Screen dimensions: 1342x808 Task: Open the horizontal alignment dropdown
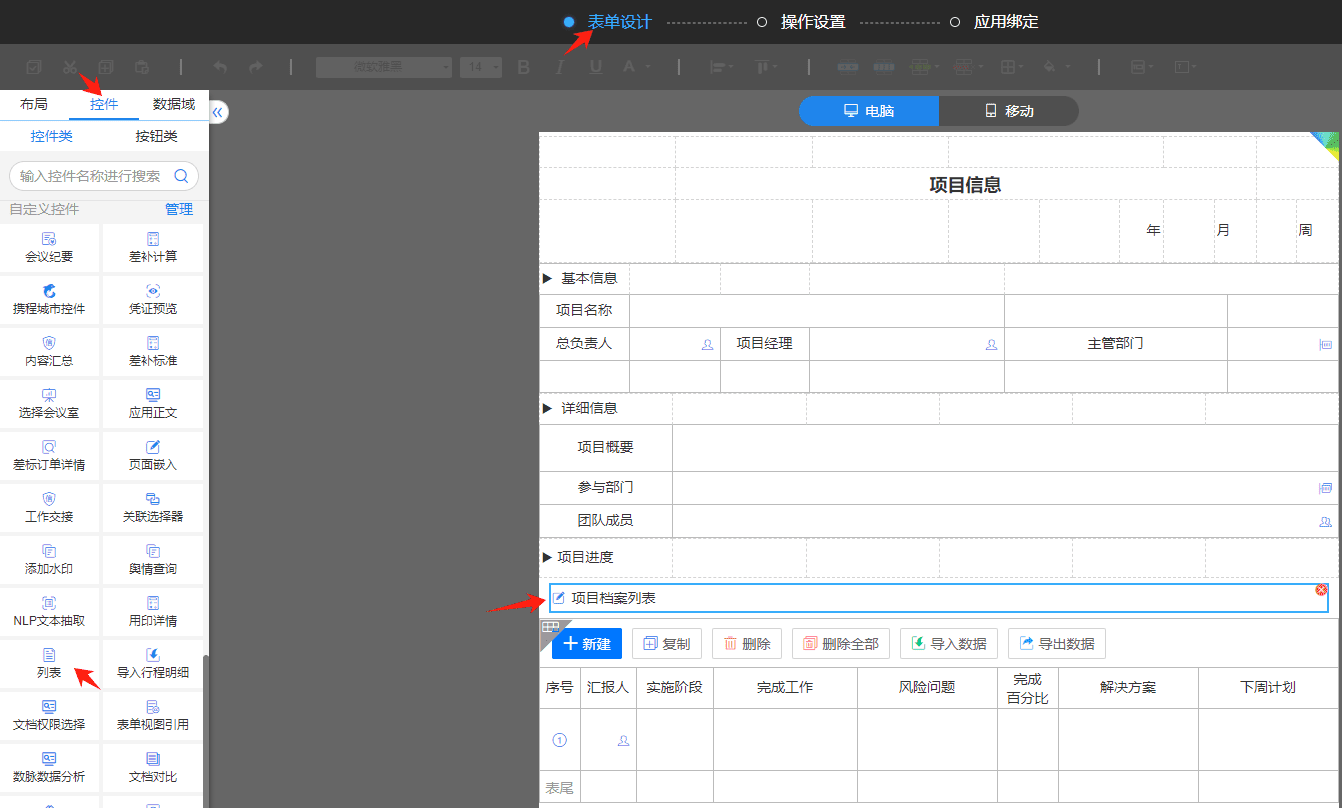tap(721, 67)
